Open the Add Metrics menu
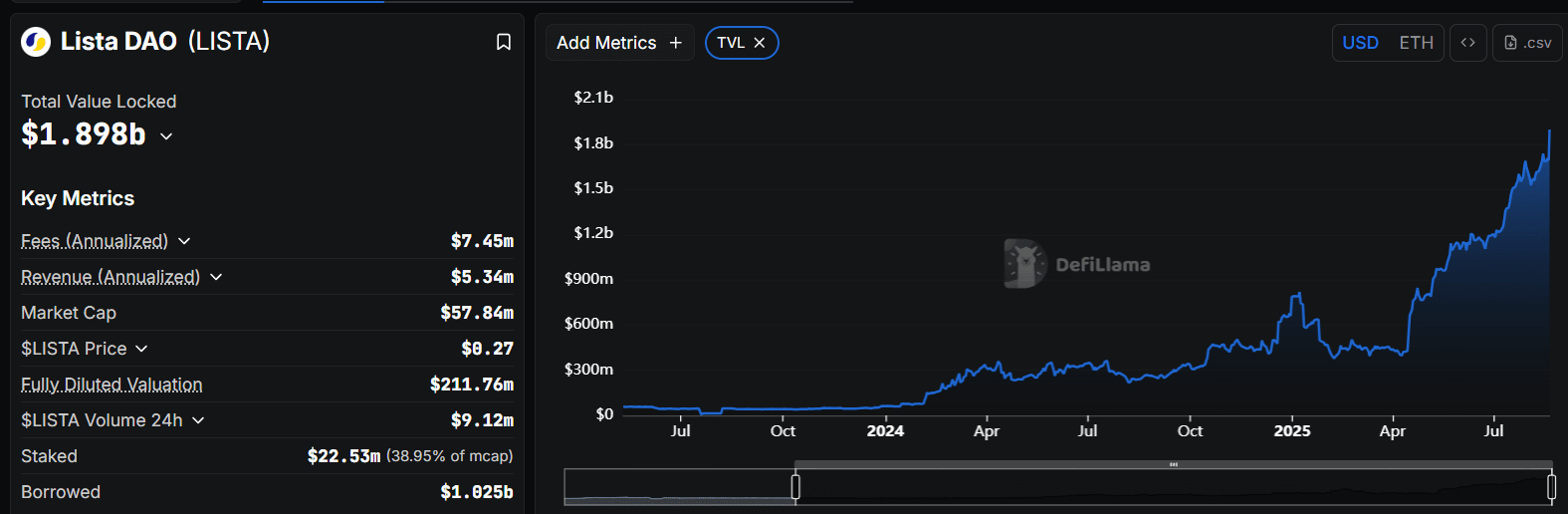 click(x=607, y=43)
